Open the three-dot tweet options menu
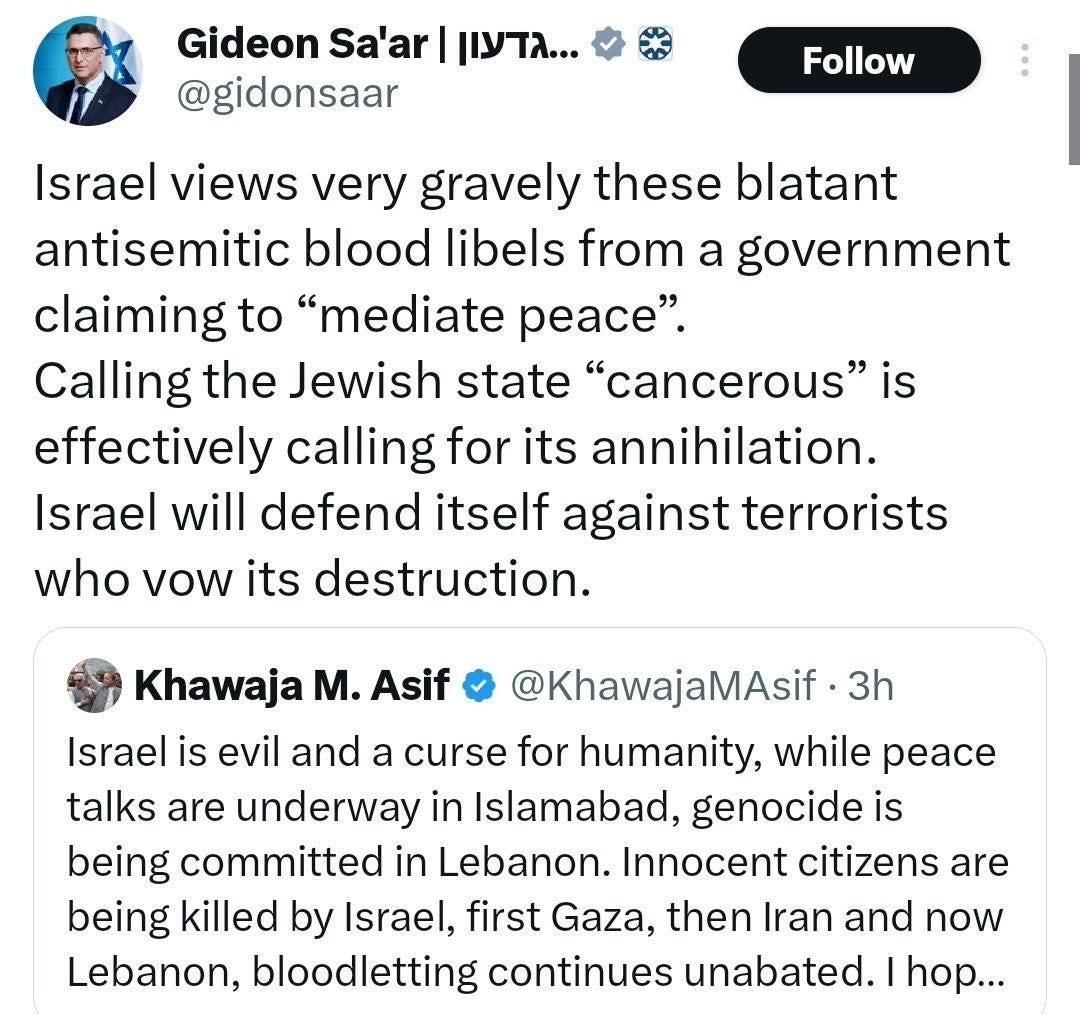1080x1015 pixels. tap(1023, 60)
